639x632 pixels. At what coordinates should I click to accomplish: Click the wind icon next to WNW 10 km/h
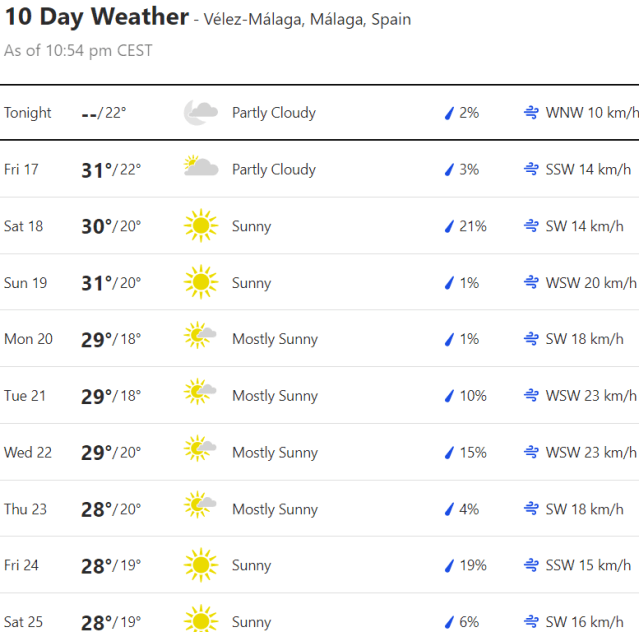tap(531, 113)
